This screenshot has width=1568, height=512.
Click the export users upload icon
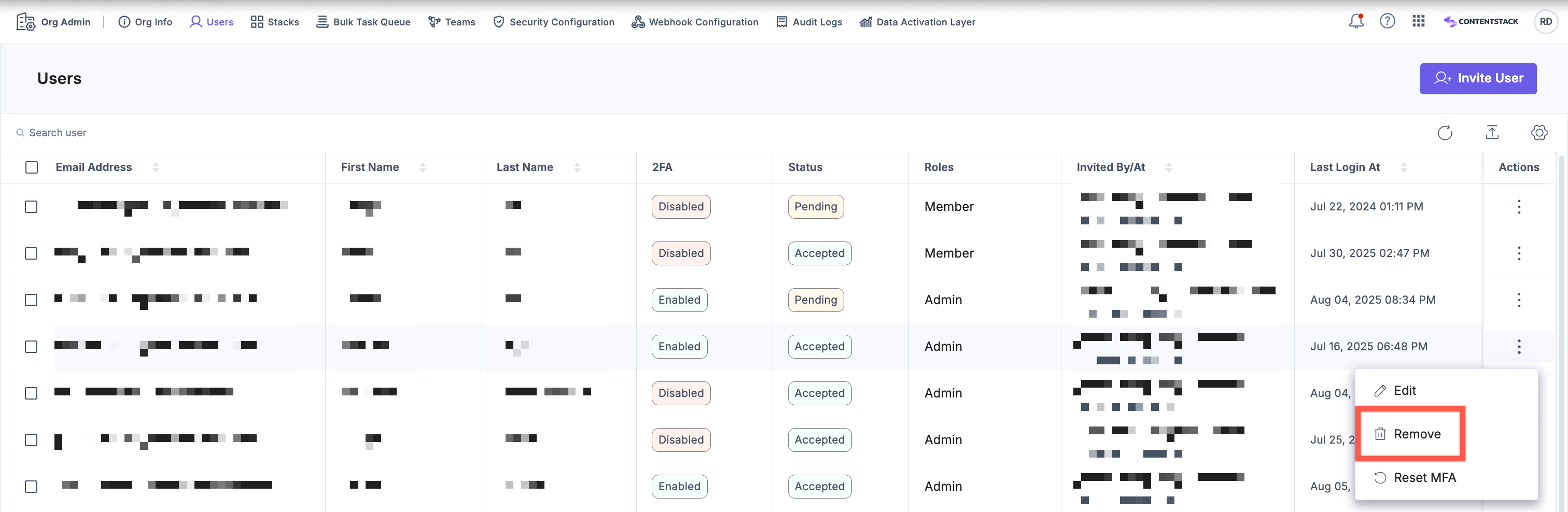[x=1492, y=133]
